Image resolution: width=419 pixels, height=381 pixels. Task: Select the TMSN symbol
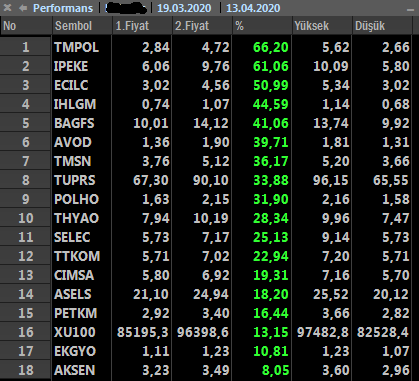(x=72, y=161)
